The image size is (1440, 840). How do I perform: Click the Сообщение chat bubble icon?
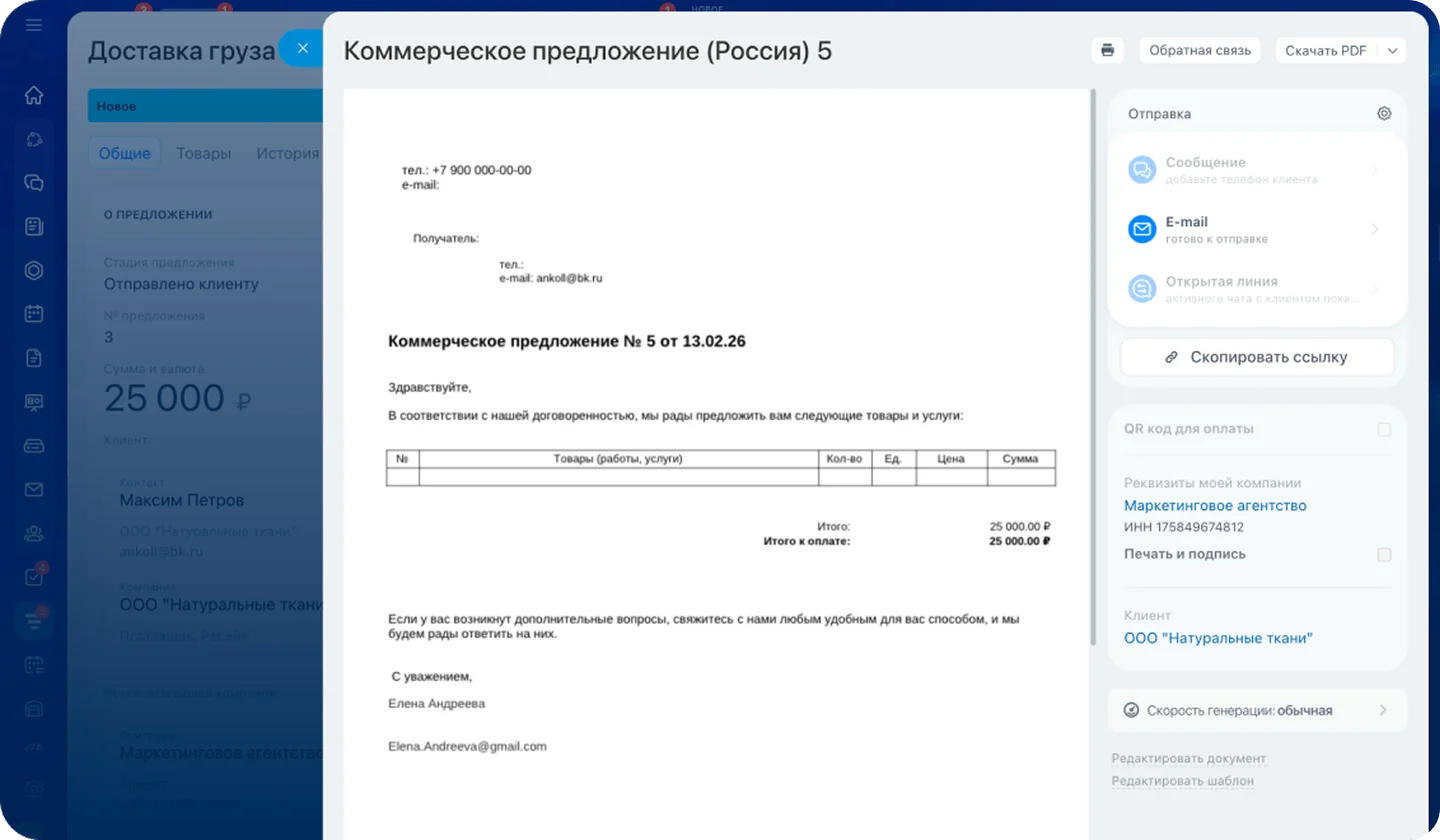pos(1142,170)
